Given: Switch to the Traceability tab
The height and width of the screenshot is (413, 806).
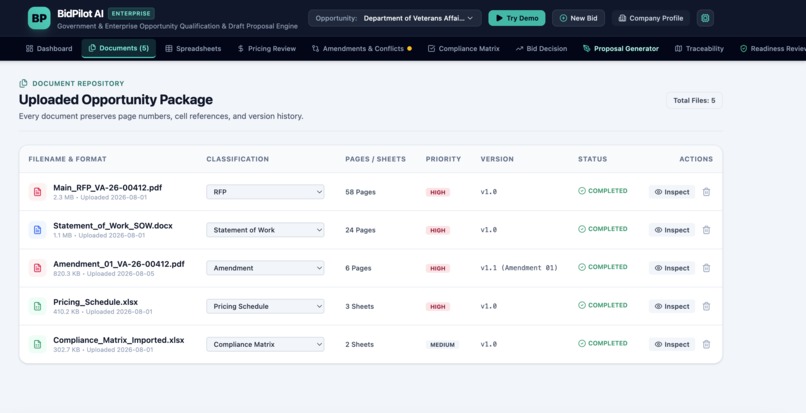Looking at the screenshot, I should (x=699, y=48).
